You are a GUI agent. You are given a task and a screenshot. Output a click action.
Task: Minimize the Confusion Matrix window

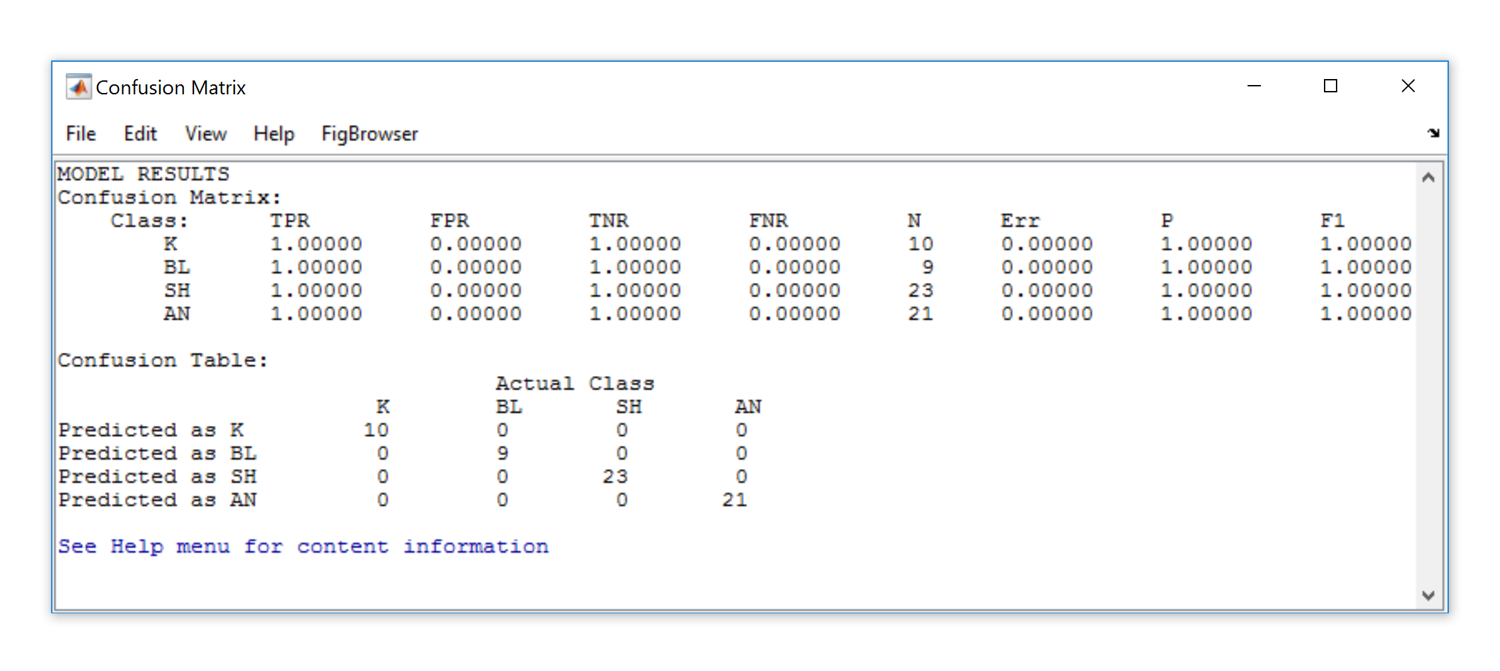click(x=1254, y=86)
